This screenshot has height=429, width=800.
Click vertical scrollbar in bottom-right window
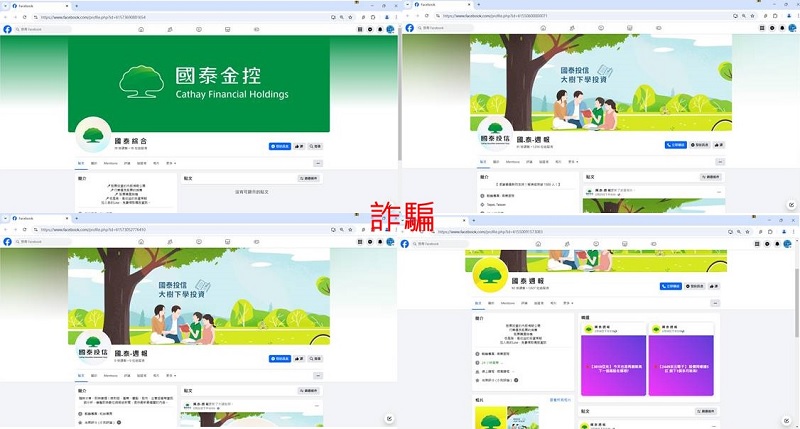797,303
